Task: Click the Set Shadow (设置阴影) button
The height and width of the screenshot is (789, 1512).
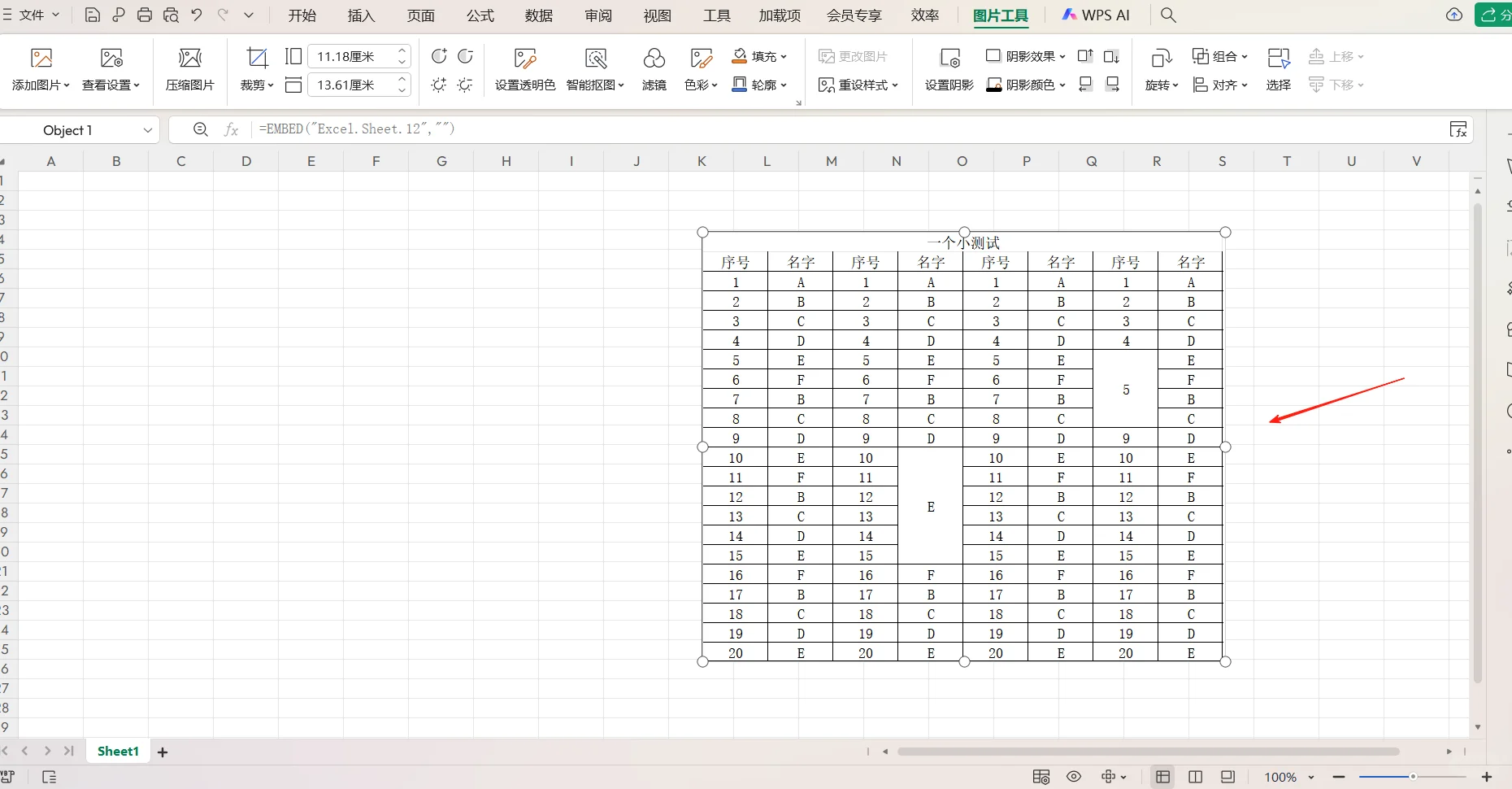Action: [x=949, y=69]
